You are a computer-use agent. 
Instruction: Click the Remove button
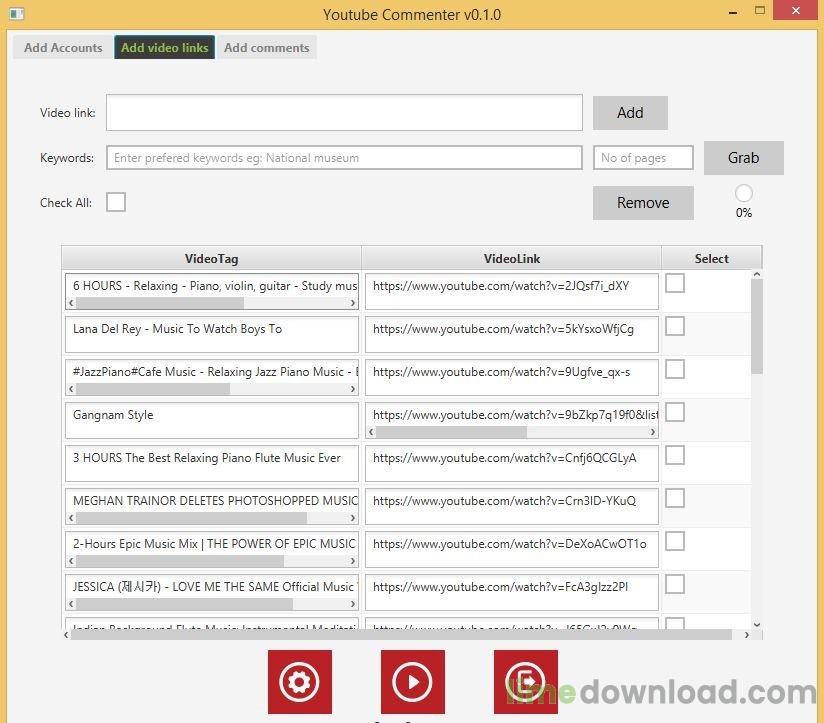(643, 203)
